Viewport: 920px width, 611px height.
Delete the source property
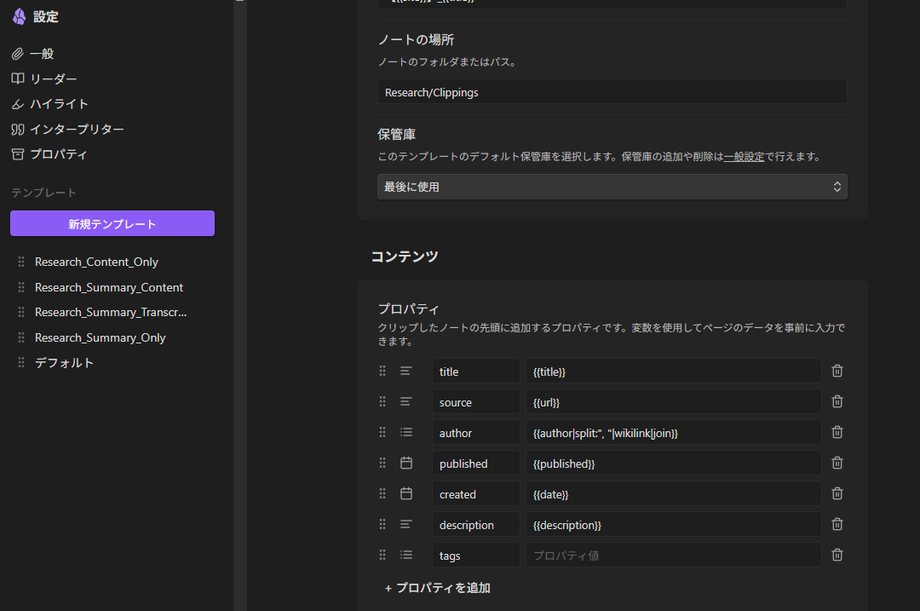coord(837,401)
